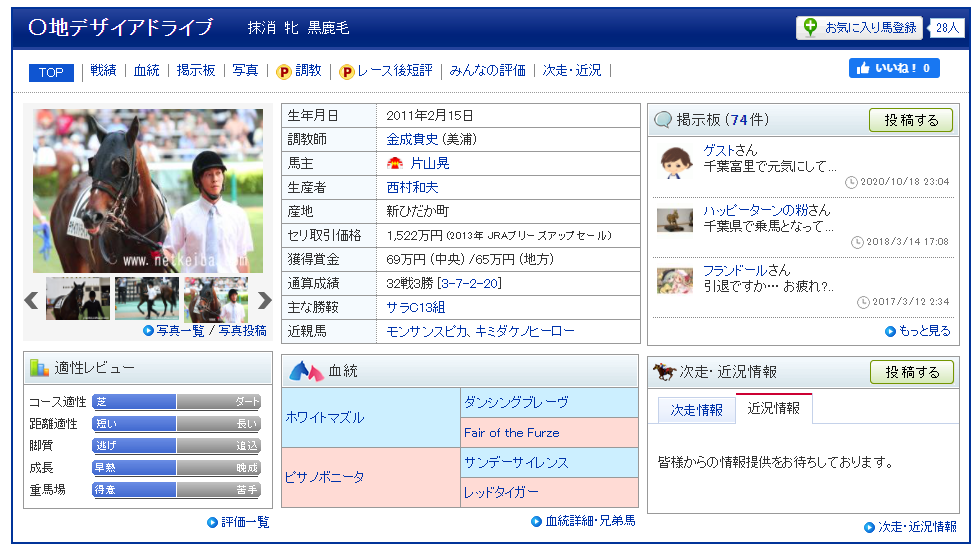
Task: Click the コース適性 turf-dirt gauge bar
Action: pyautogui.click(x=176, y=402)
